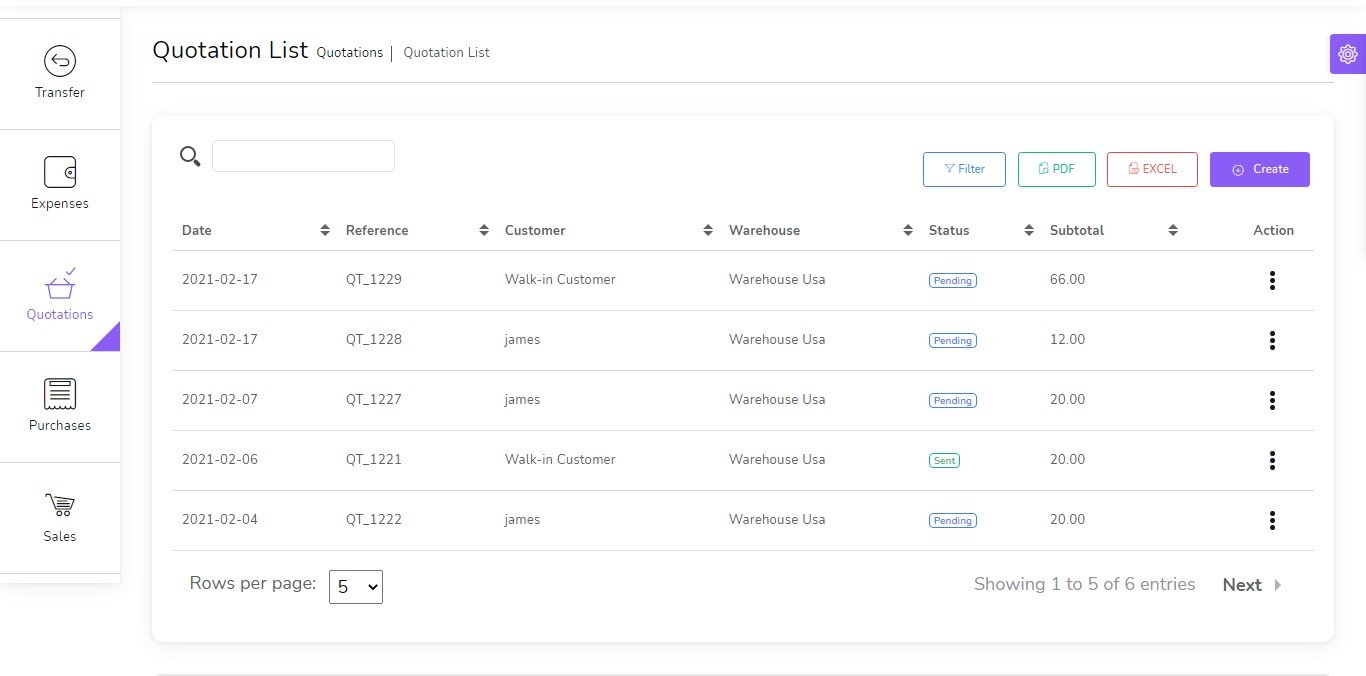Export the list to EXCEL

[x=1152, y=170]
